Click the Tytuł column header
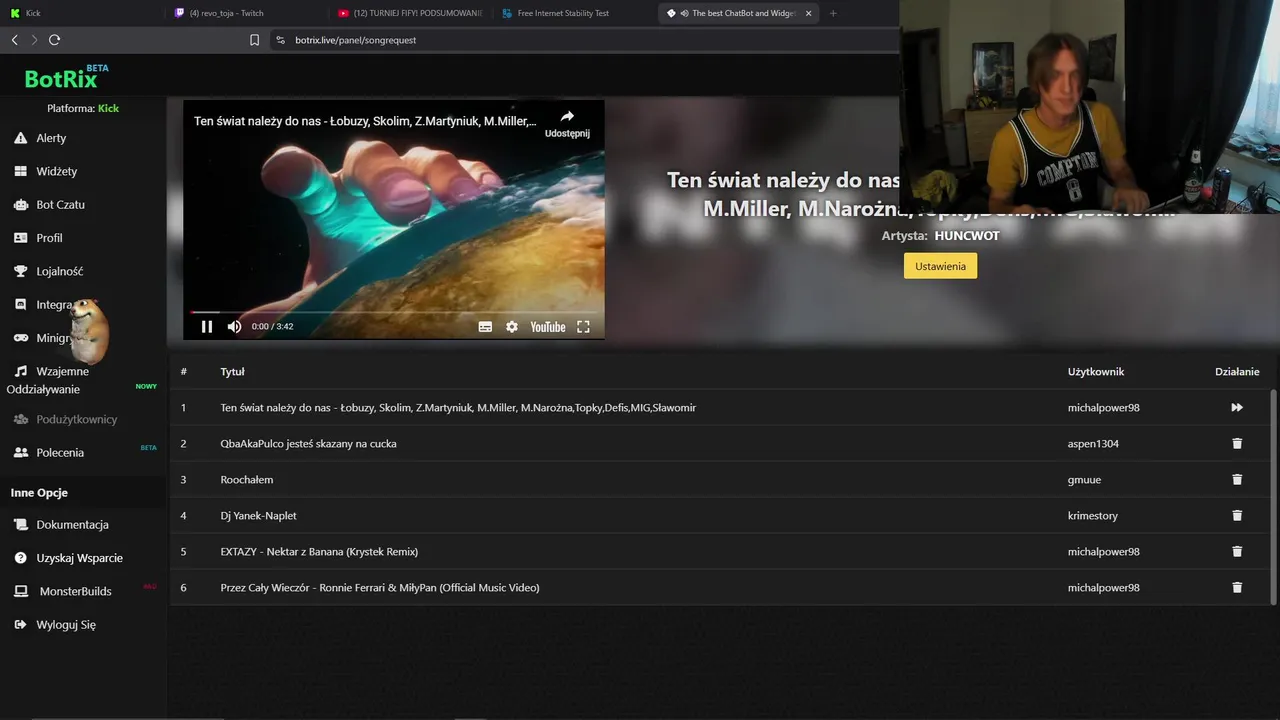1280x720 pixels. [x=232, y=371]
